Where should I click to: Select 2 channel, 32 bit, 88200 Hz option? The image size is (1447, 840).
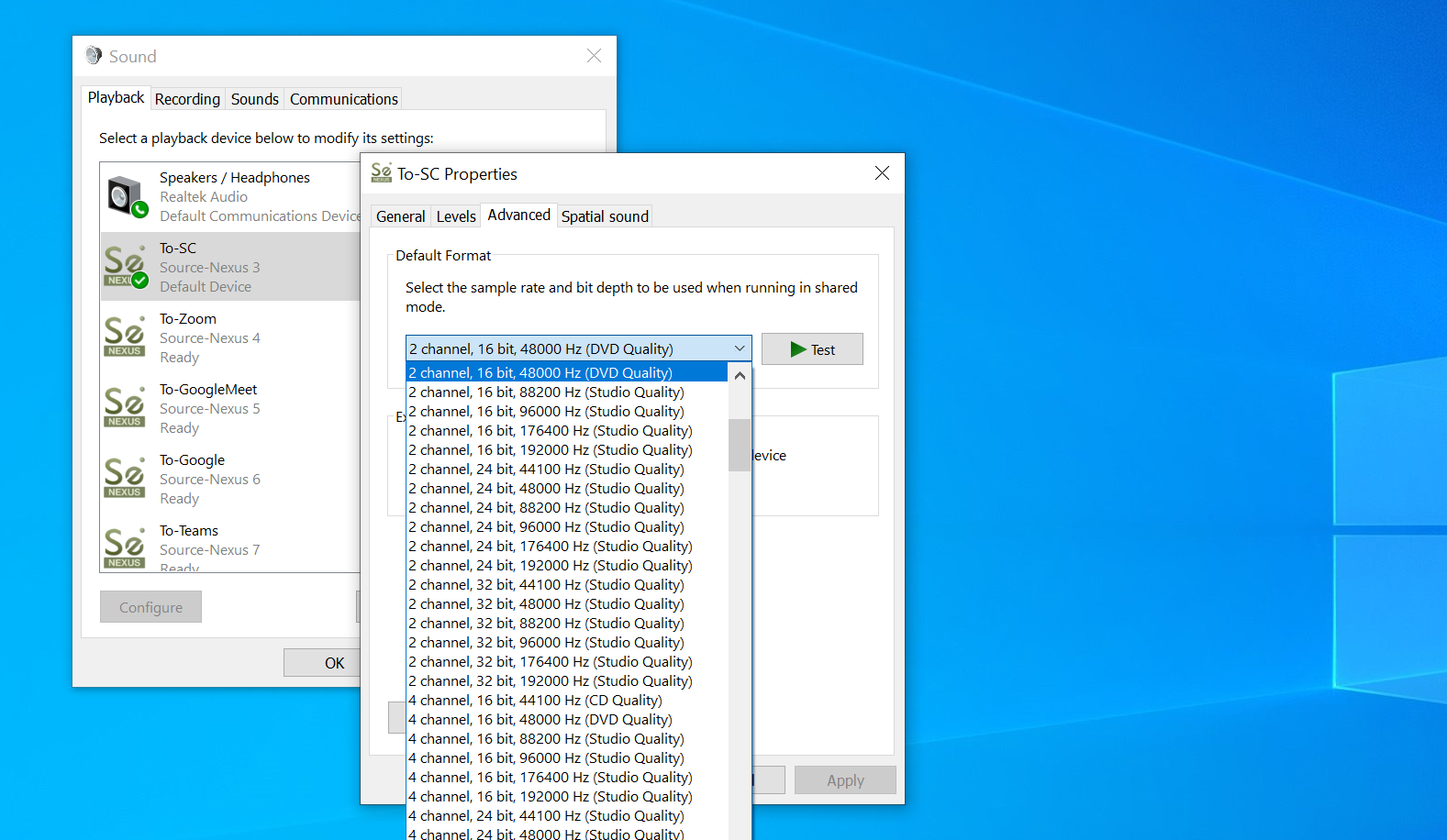[x=567, y=623]
